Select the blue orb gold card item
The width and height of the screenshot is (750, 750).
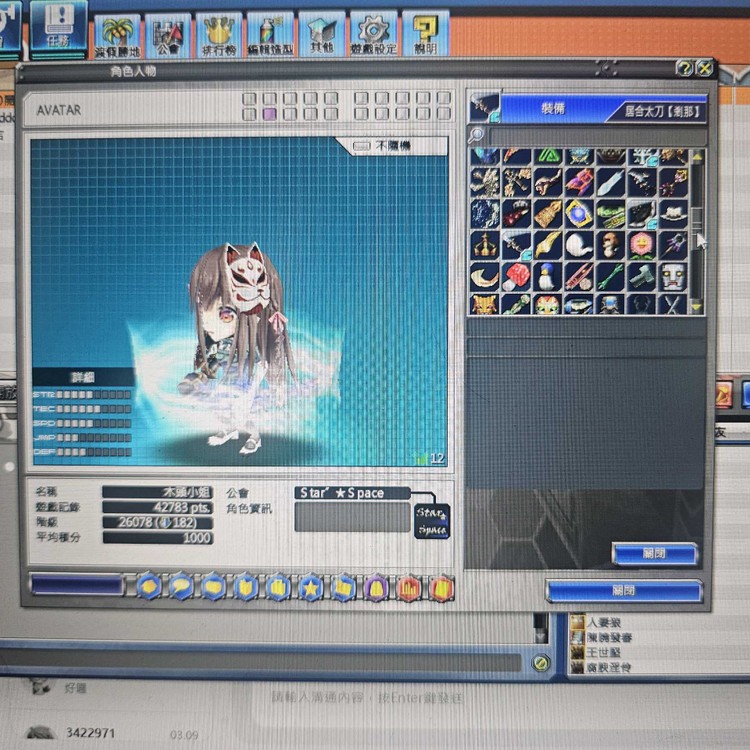point(579,213)
